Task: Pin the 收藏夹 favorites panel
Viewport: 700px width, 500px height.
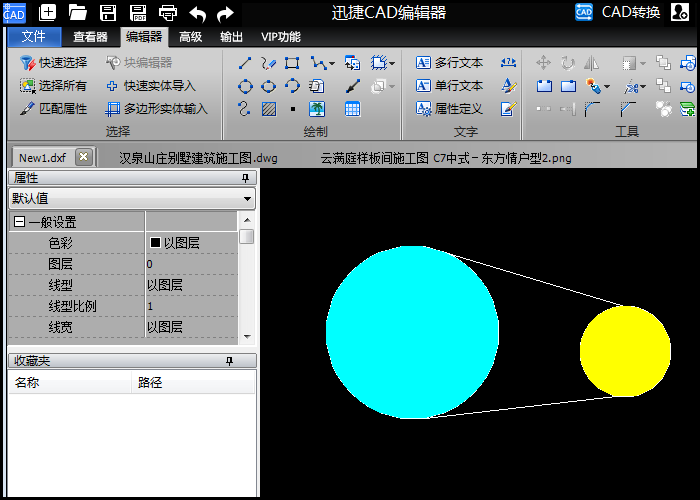Action: [x=229, y=361]
